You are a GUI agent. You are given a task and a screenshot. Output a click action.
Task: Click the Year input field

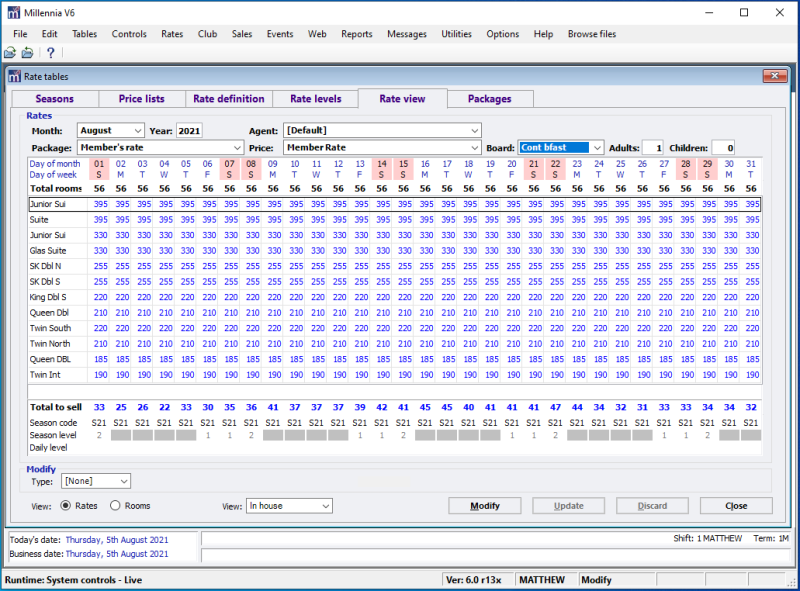pyautogui.click(x=189, y=131)
